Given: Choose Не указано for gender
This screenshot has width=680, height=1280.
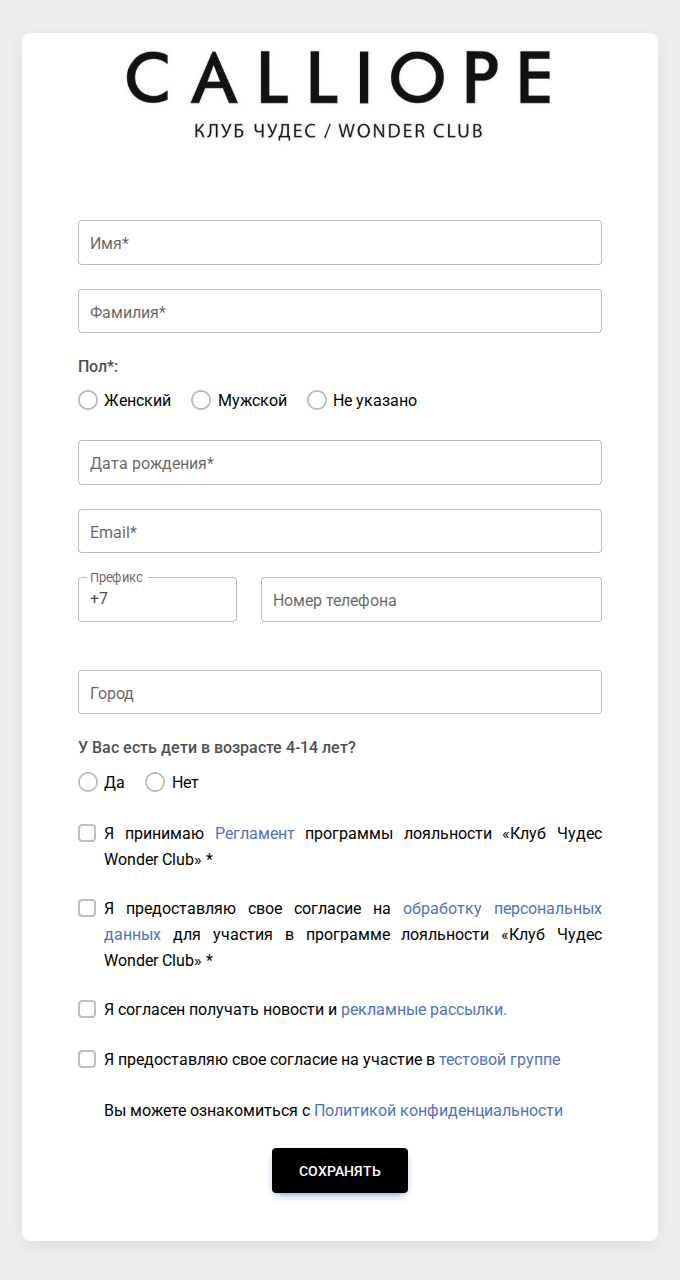Looking at the screenshot, I should [317, 400].
